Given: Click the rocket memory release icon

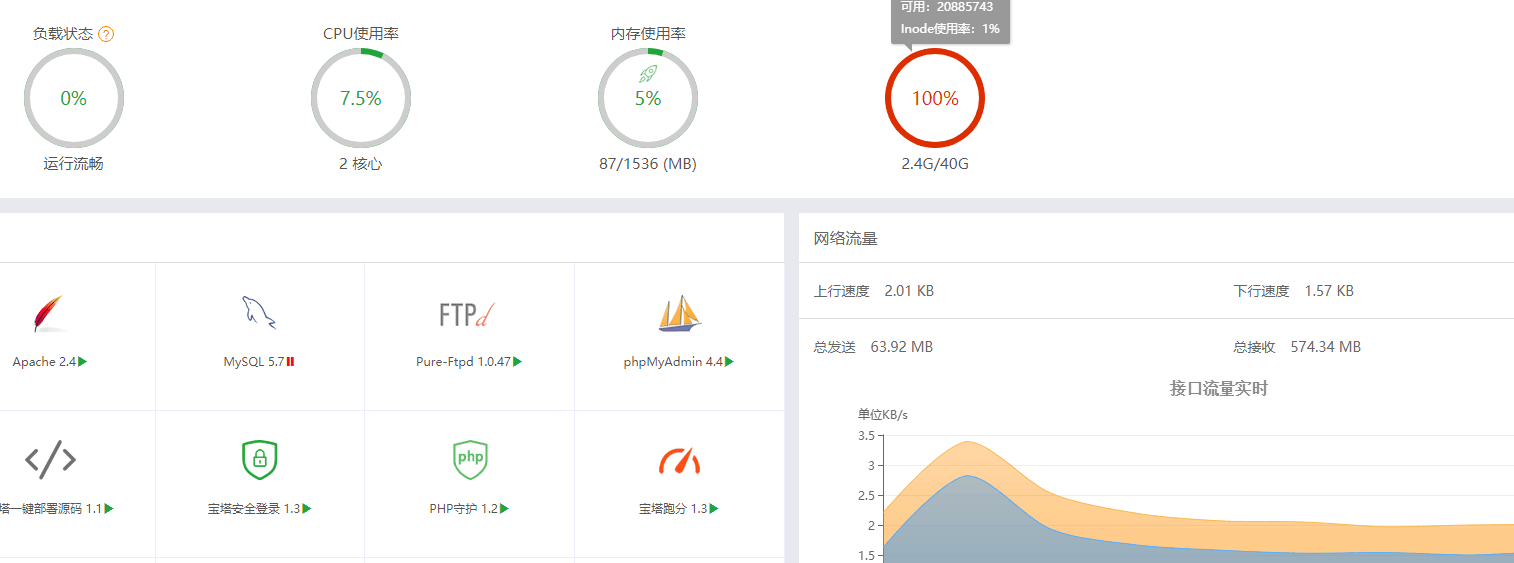Looking at the screenshot, I should (x=648, y=73).
